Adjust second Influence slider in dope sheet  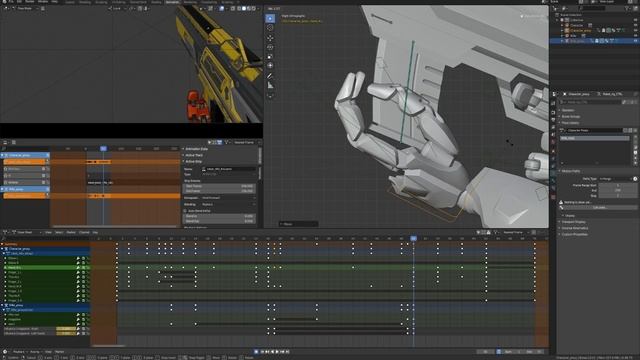66,333
